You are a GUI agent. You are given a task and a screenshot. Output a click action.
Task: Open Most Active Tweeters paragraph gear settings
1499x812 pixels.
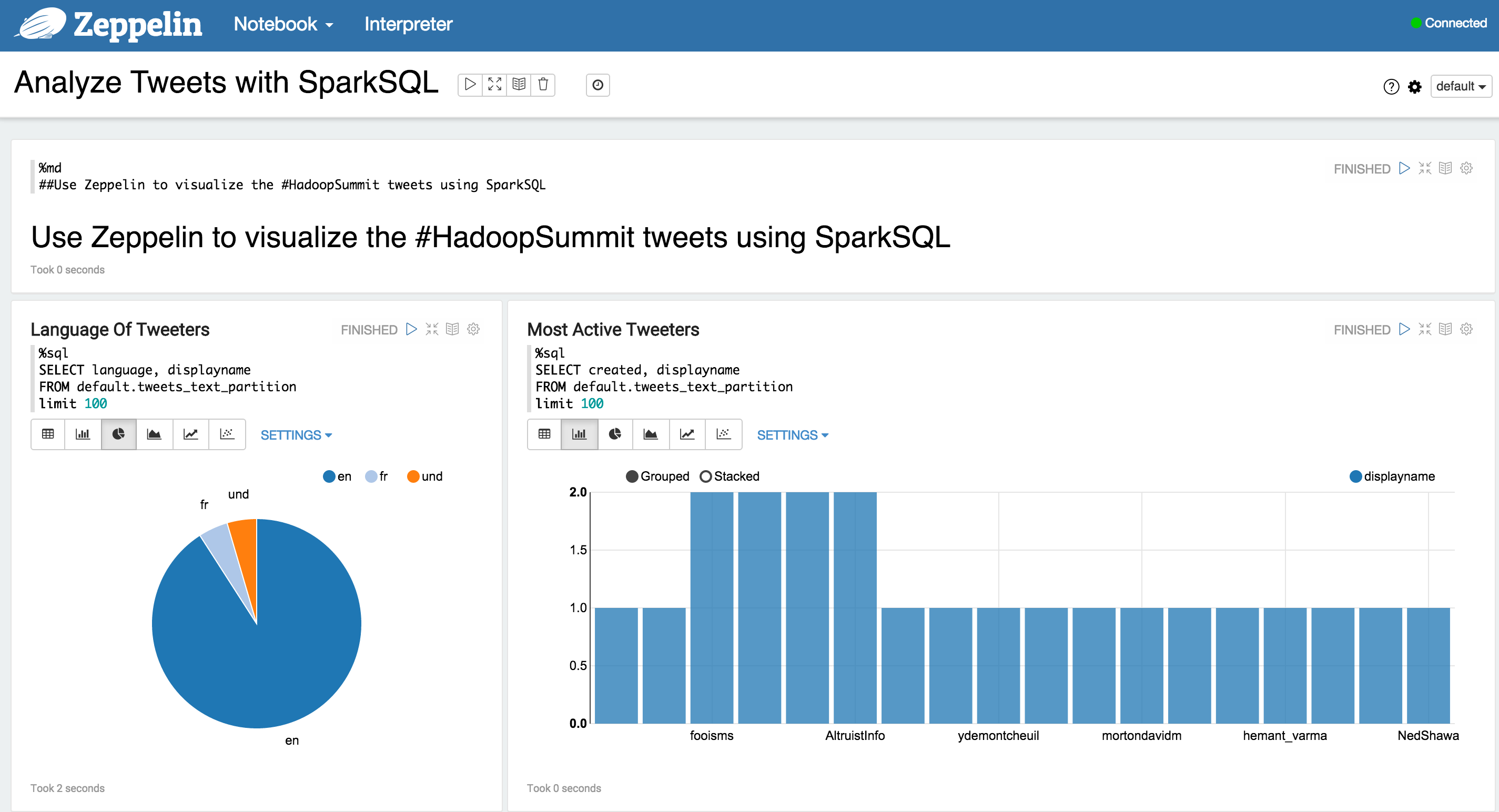(x=1466, y=329)
